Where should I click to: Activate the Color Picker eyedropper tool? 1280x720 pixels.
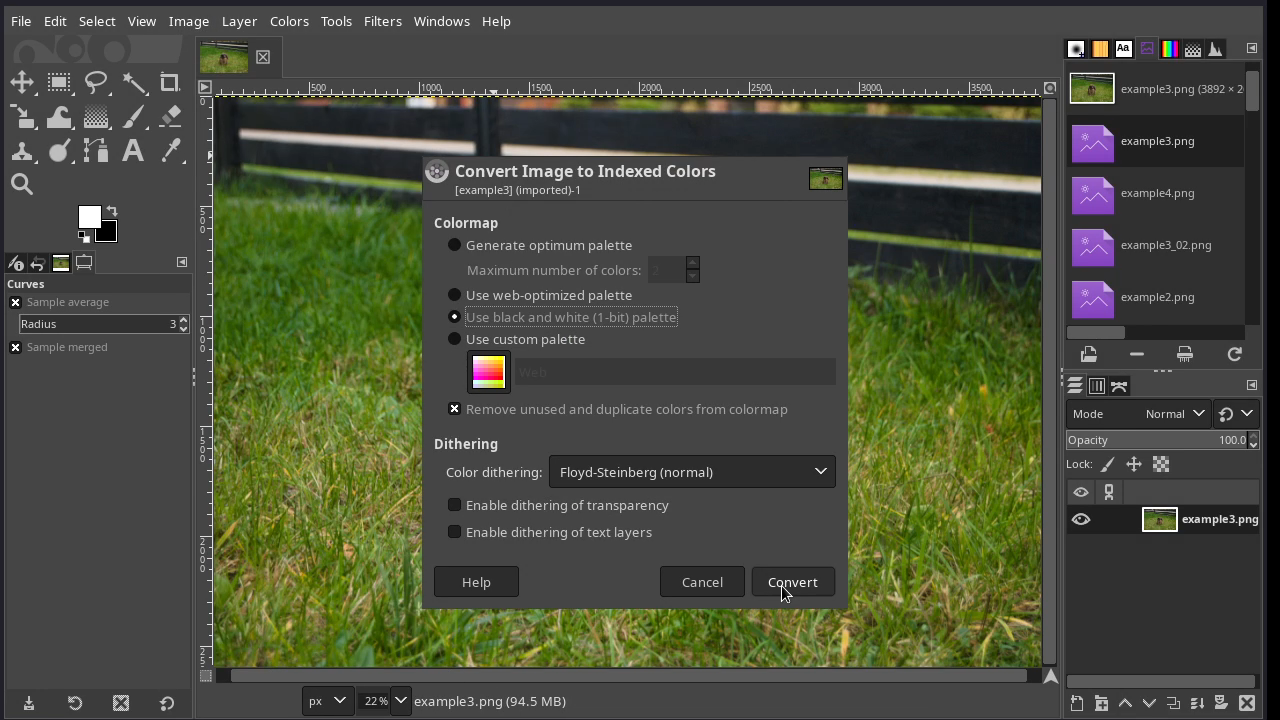[170, 151]
